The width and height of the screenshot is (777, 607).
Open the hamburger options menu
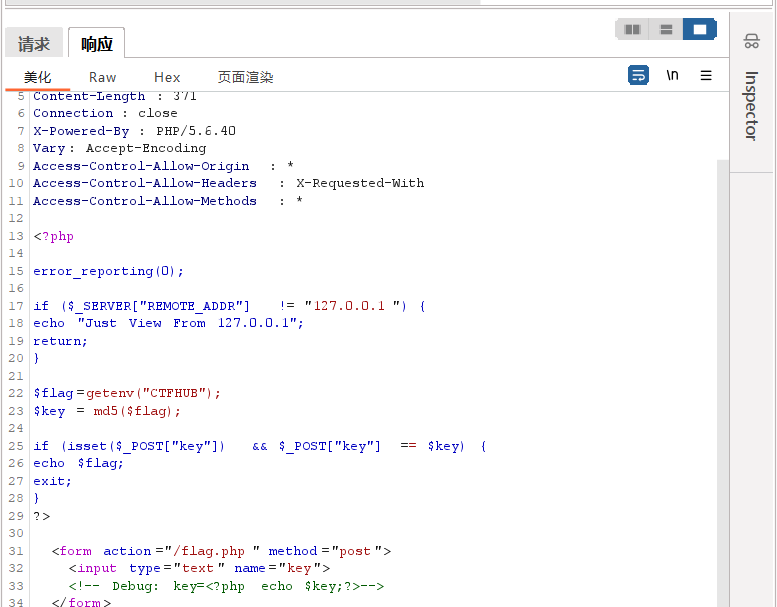pyautogui.click(x=706, y=75)
